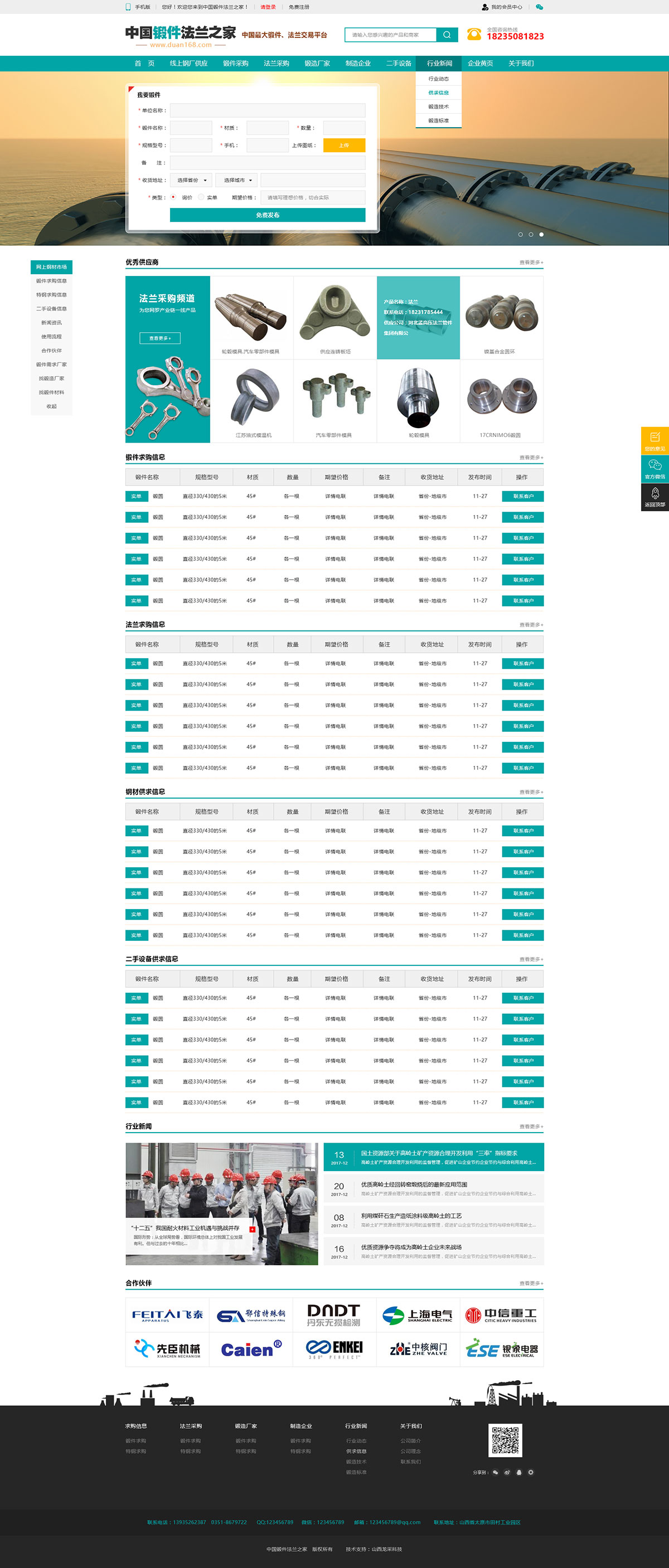This screenshot has height=1568, width=669.
Task: Open the 鄂信特殊钢 partner logo
Action: click(x=251, y=1315)
